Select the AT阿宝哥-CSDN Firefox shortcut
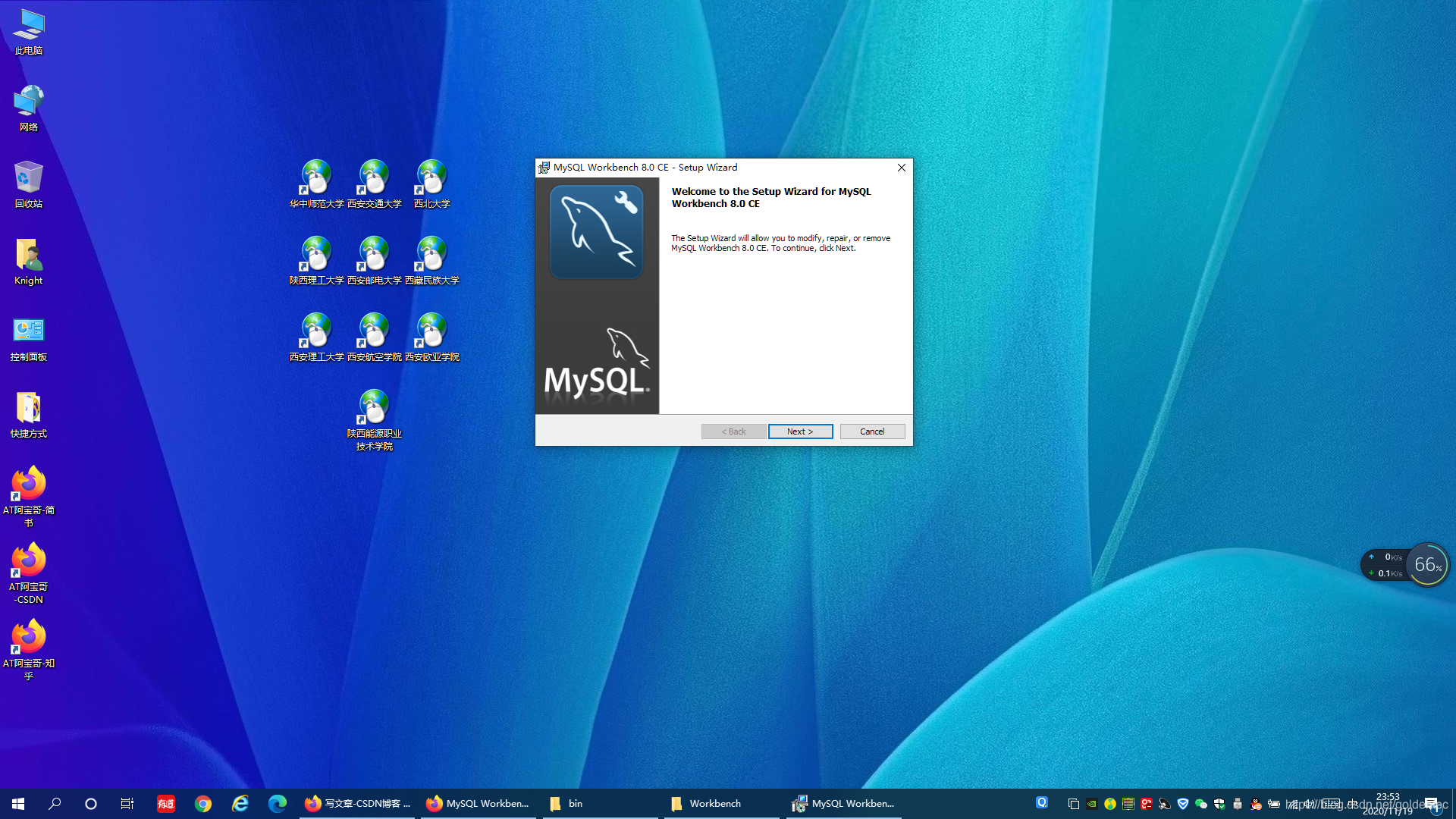 [29, 573]
